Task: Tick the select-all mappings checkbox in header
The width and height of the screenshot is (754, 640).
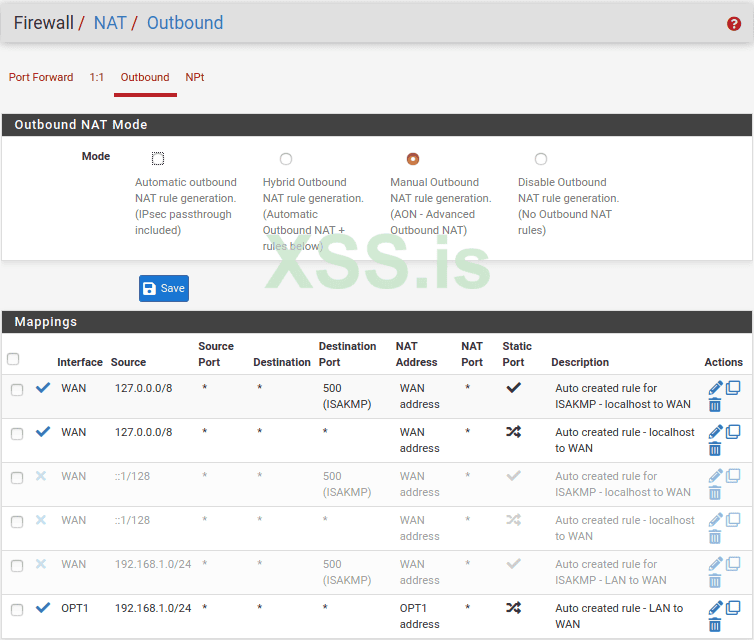Action: [x=13, y=359]
